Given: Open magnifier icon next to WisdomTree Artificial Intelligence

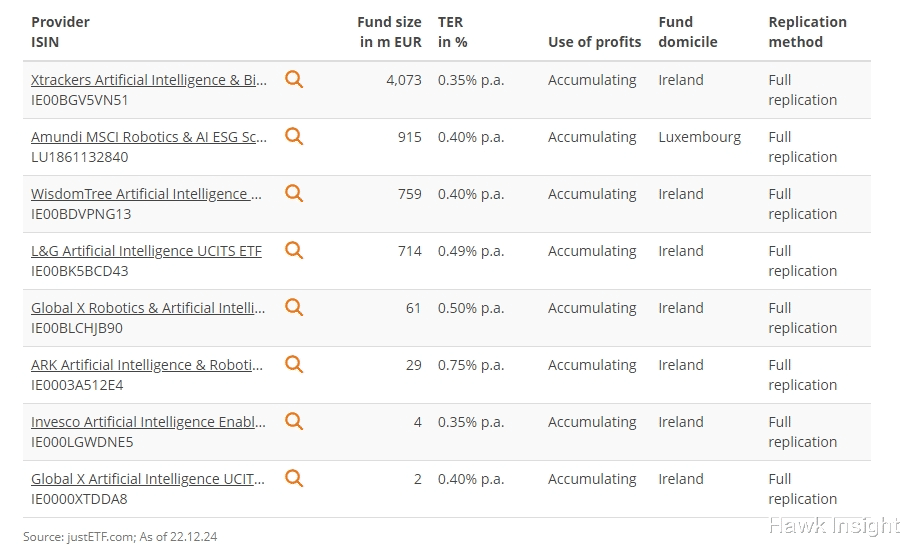Looking at the screenshot, I should tap(294, 193).
